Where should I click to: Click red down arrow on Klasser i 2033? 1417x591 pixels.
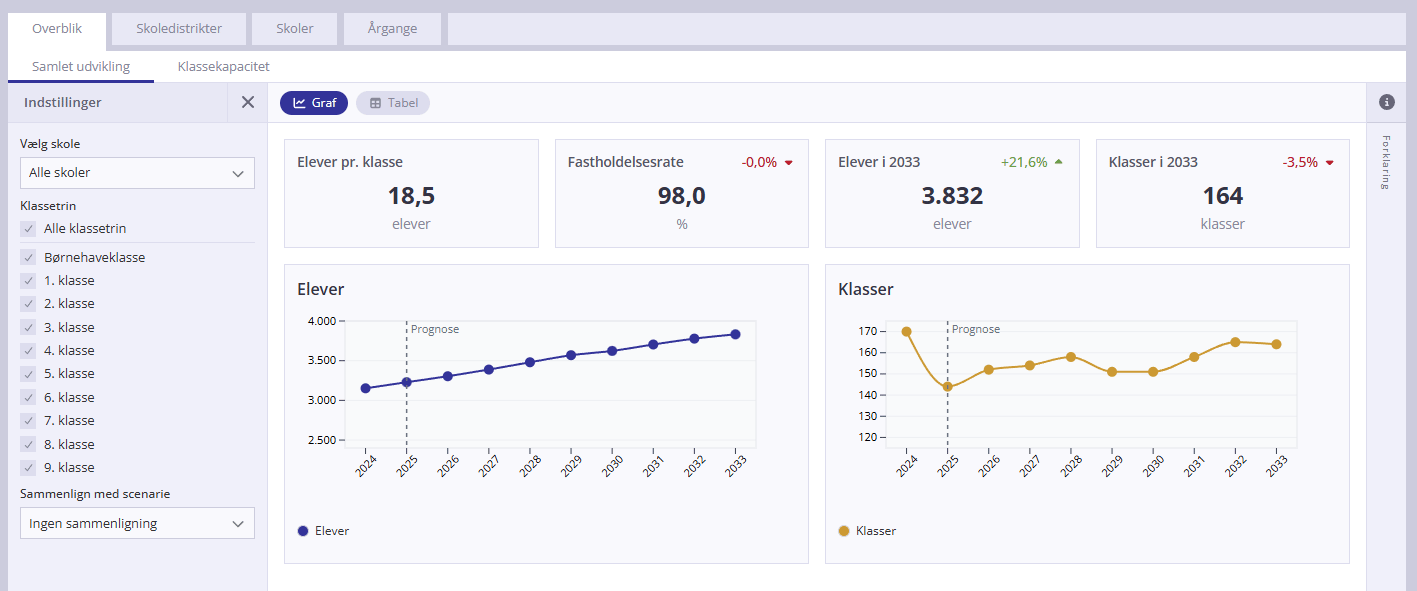tap(1329, 163)
